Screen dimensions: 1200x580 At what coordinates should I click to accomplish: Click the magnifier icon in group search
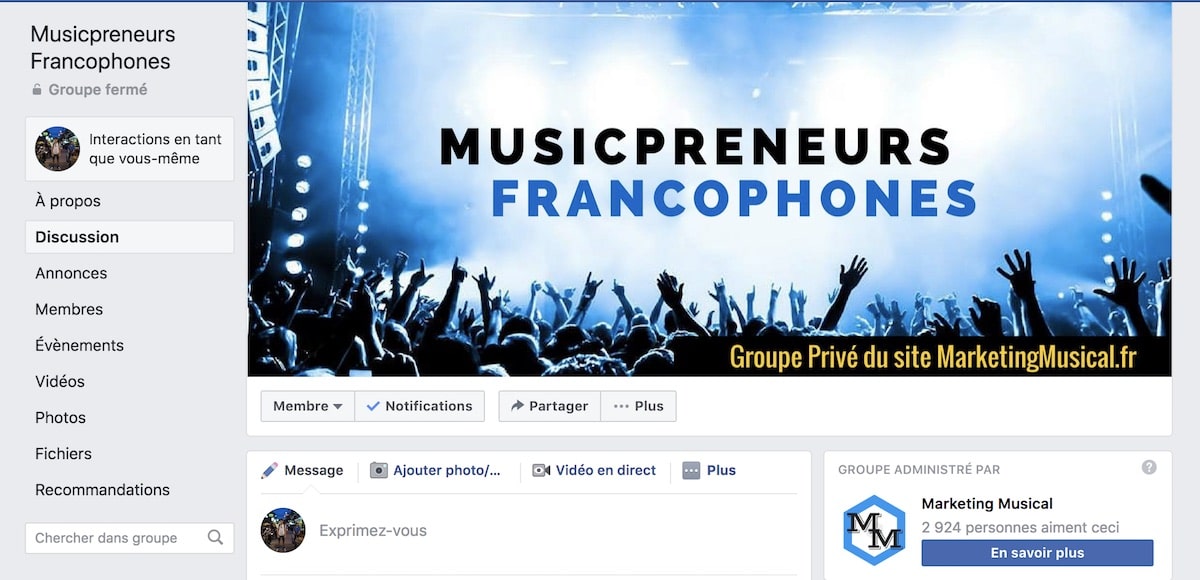coord(215,537)
